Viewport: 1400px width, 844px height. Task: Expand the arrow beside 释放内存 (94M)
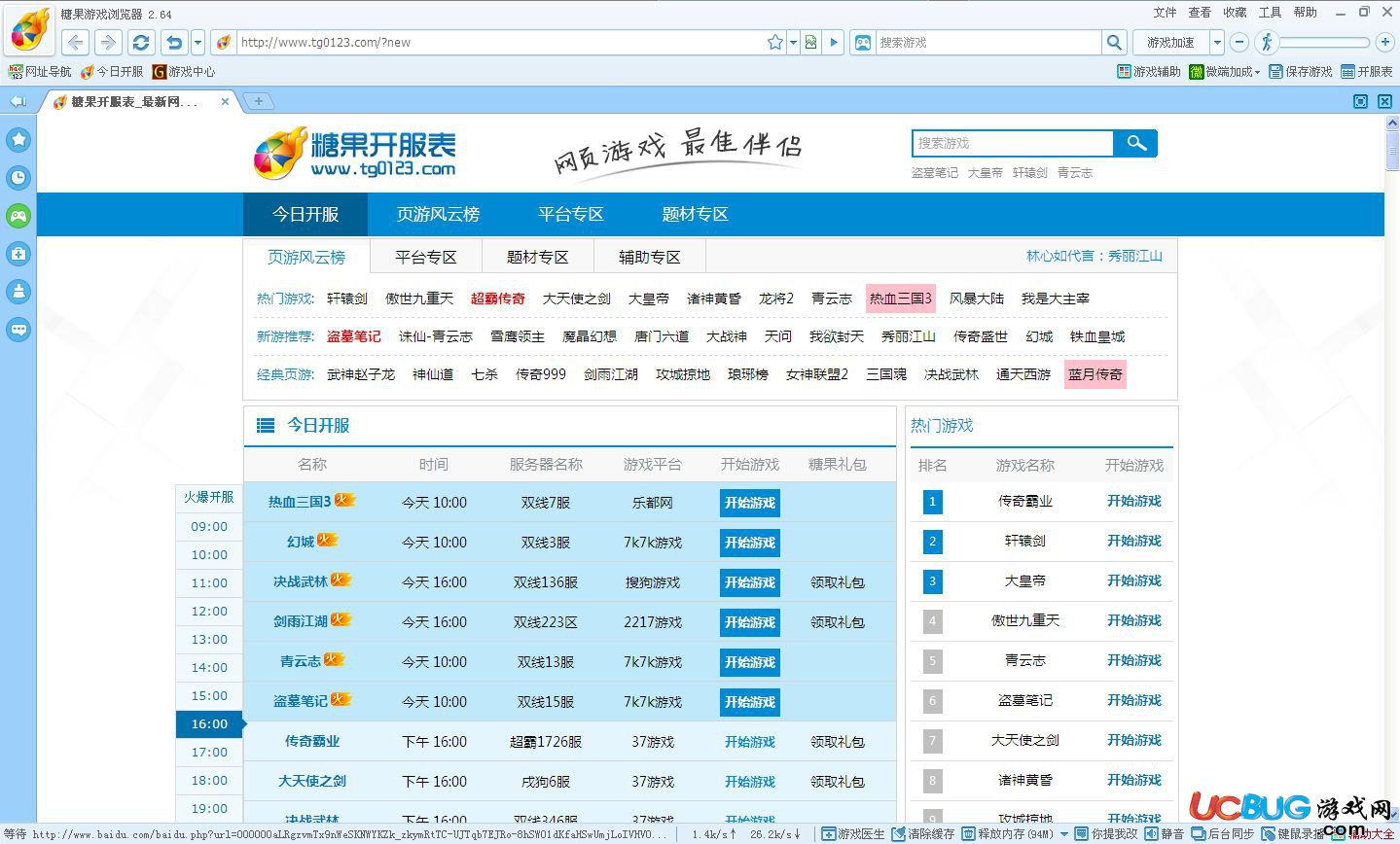(1064, 834)
